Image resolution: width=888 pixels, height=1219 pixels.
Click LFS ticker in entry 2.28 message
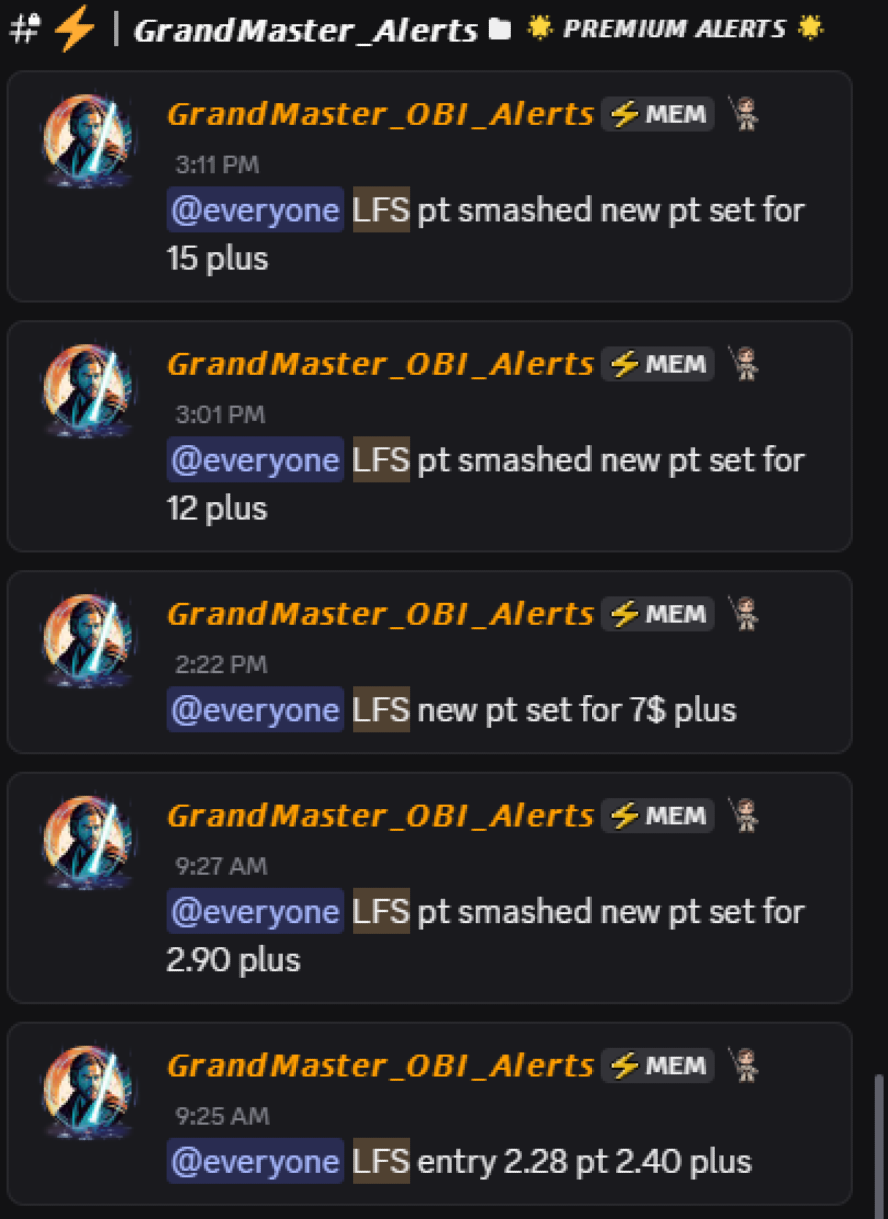[381, 1162]
